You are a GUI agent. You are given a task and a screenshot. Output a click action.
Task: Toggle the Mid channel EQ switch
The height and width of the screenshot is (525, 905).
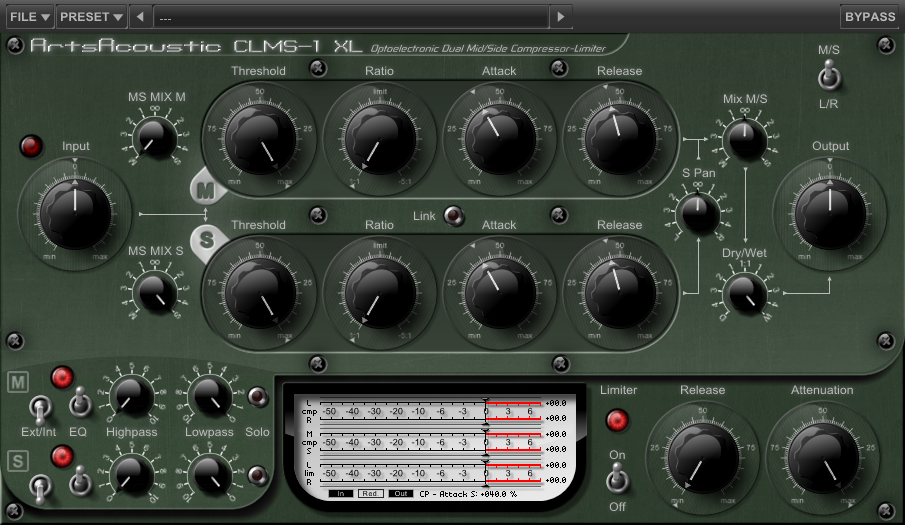pos(80,405)
